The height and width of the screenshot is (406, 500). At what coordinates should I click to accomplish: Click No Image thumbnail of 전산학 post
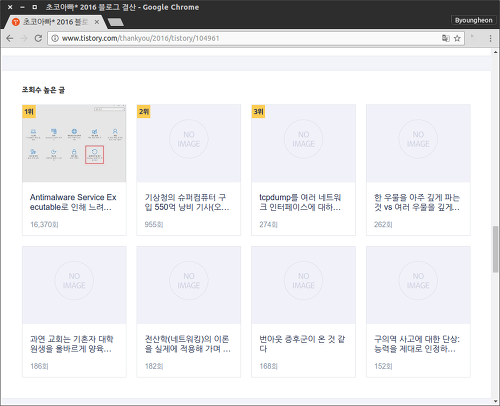[189, 285]
